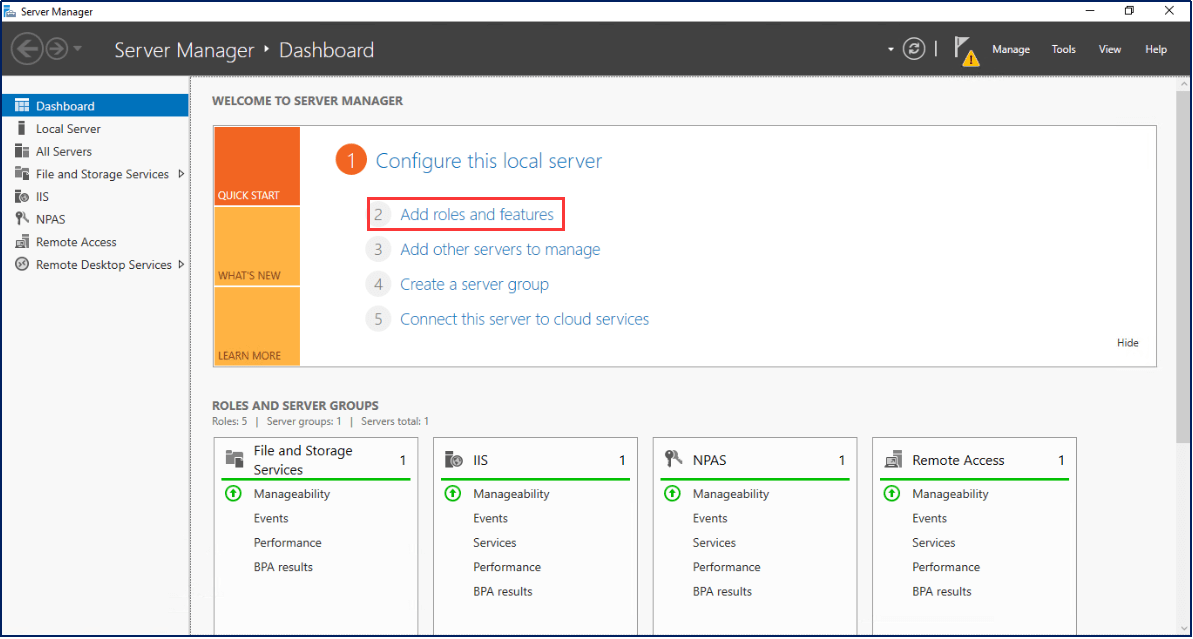Click Add roles and features link

(476, 214)
